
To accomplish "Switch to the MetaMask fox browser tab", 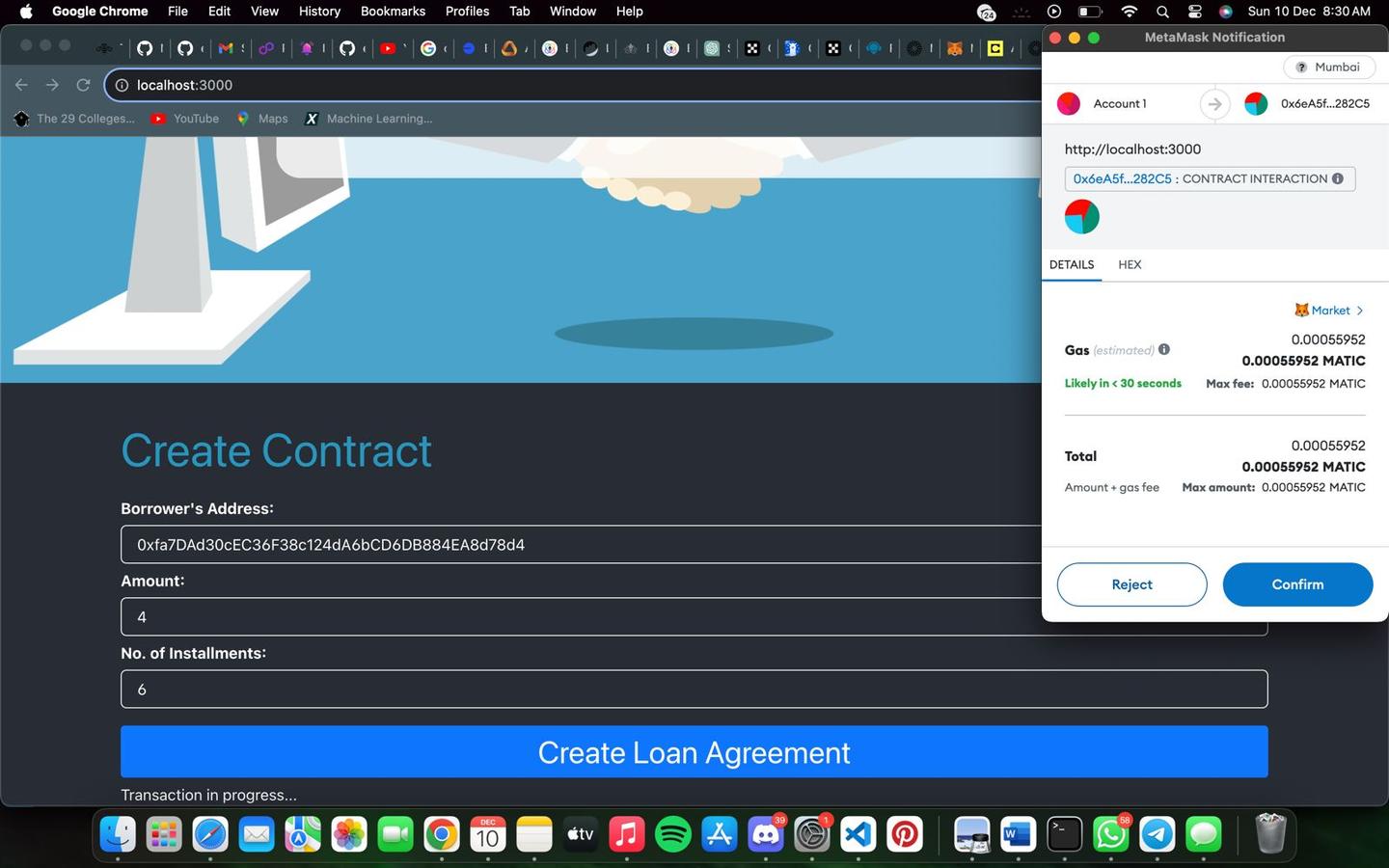I will point(955,48).
